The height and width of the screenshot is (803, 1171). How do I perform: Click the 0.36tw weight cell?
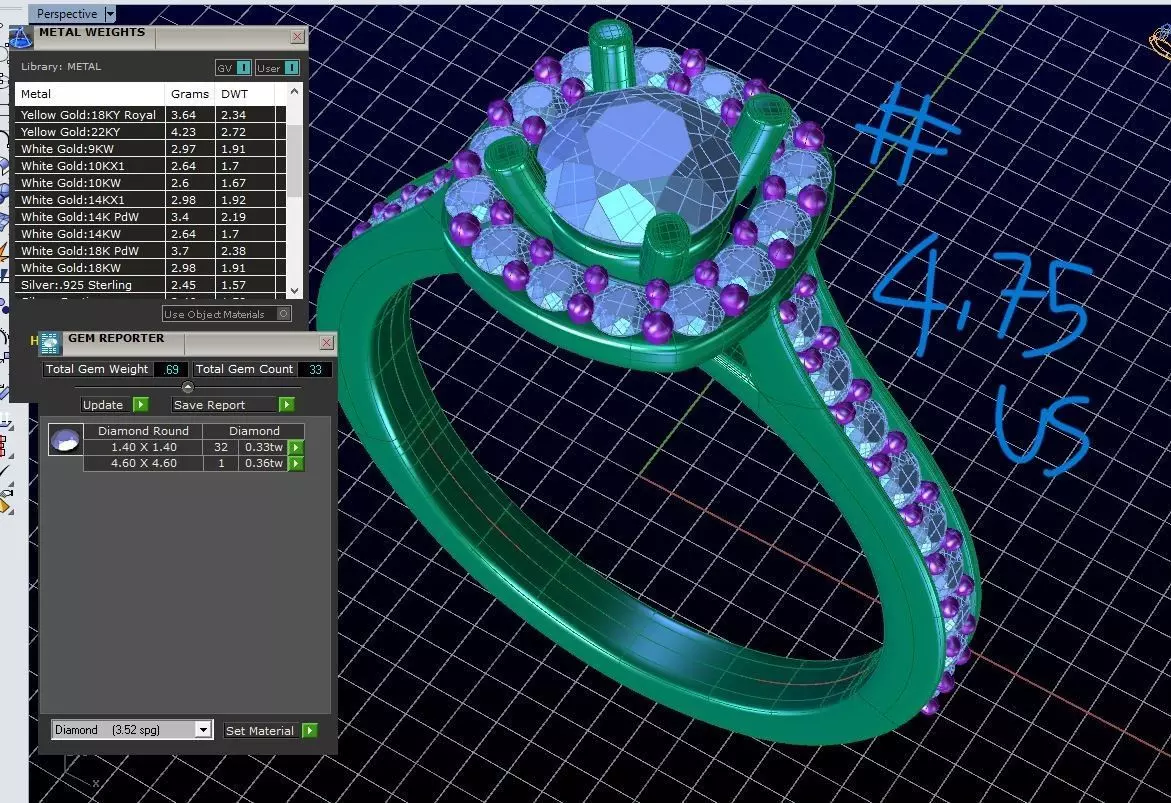(264, 464)
